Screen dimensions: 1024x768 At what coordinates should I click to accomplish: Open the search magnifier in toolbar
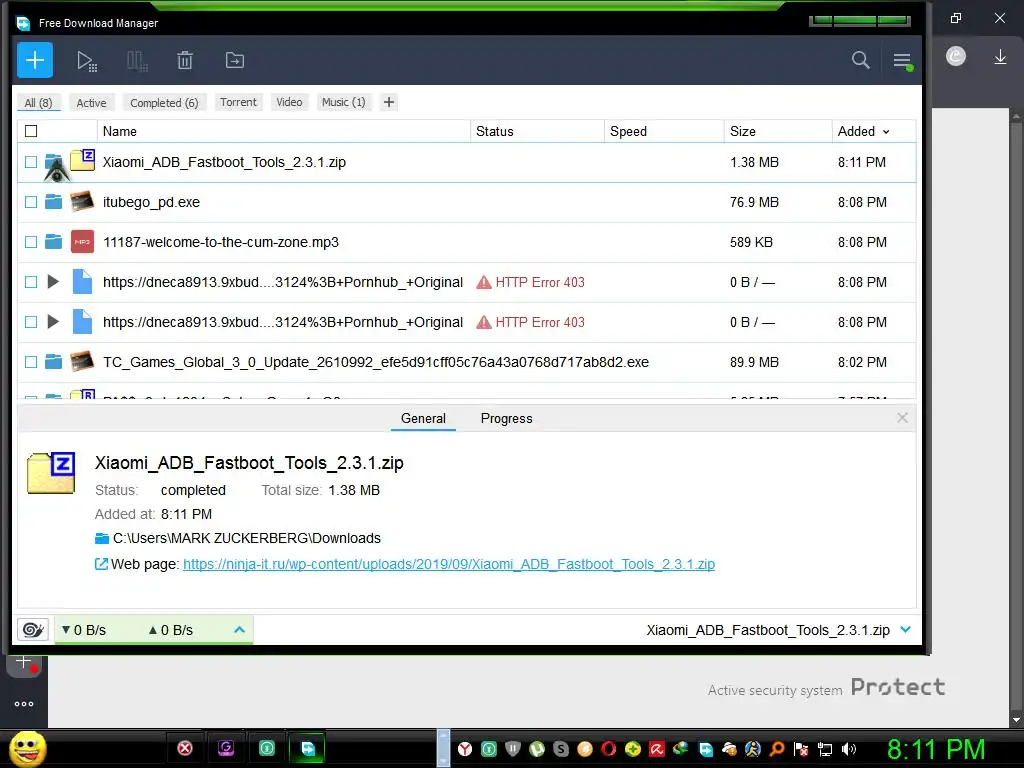pyautogui.click(x=860, y=60)
